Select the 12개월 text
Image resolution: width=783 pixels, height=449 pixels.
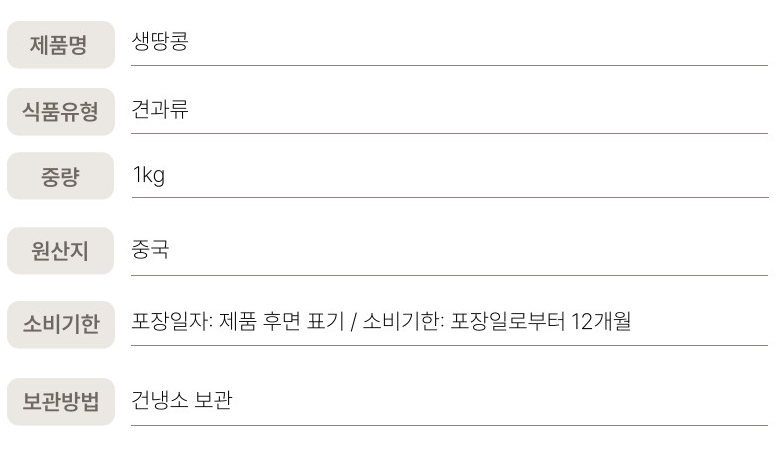tap(601, 322)
